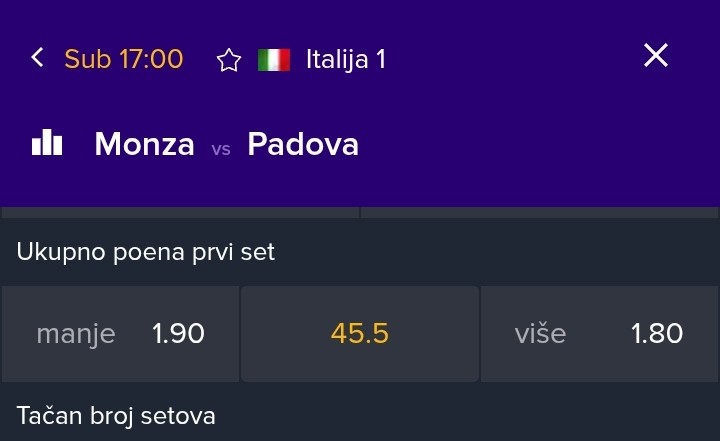Select the Padova team name
The image size is (720, 441).
pos(302,145)
